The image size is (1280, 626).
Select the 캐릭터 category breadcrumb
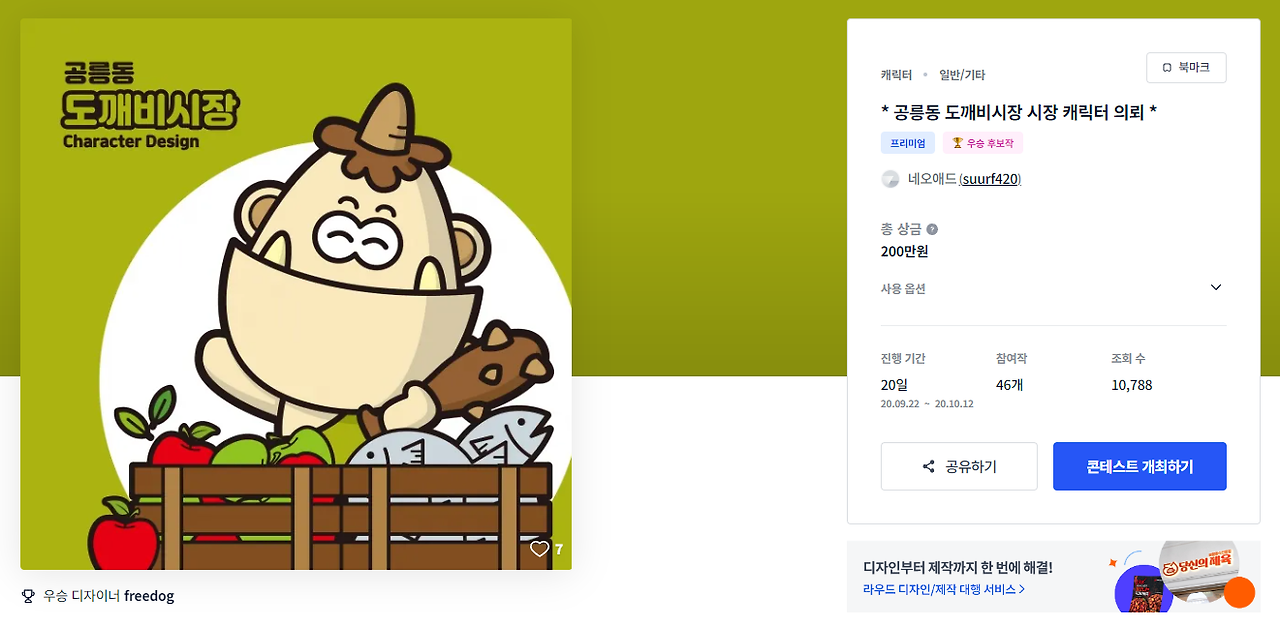click(x=896, y=75)
